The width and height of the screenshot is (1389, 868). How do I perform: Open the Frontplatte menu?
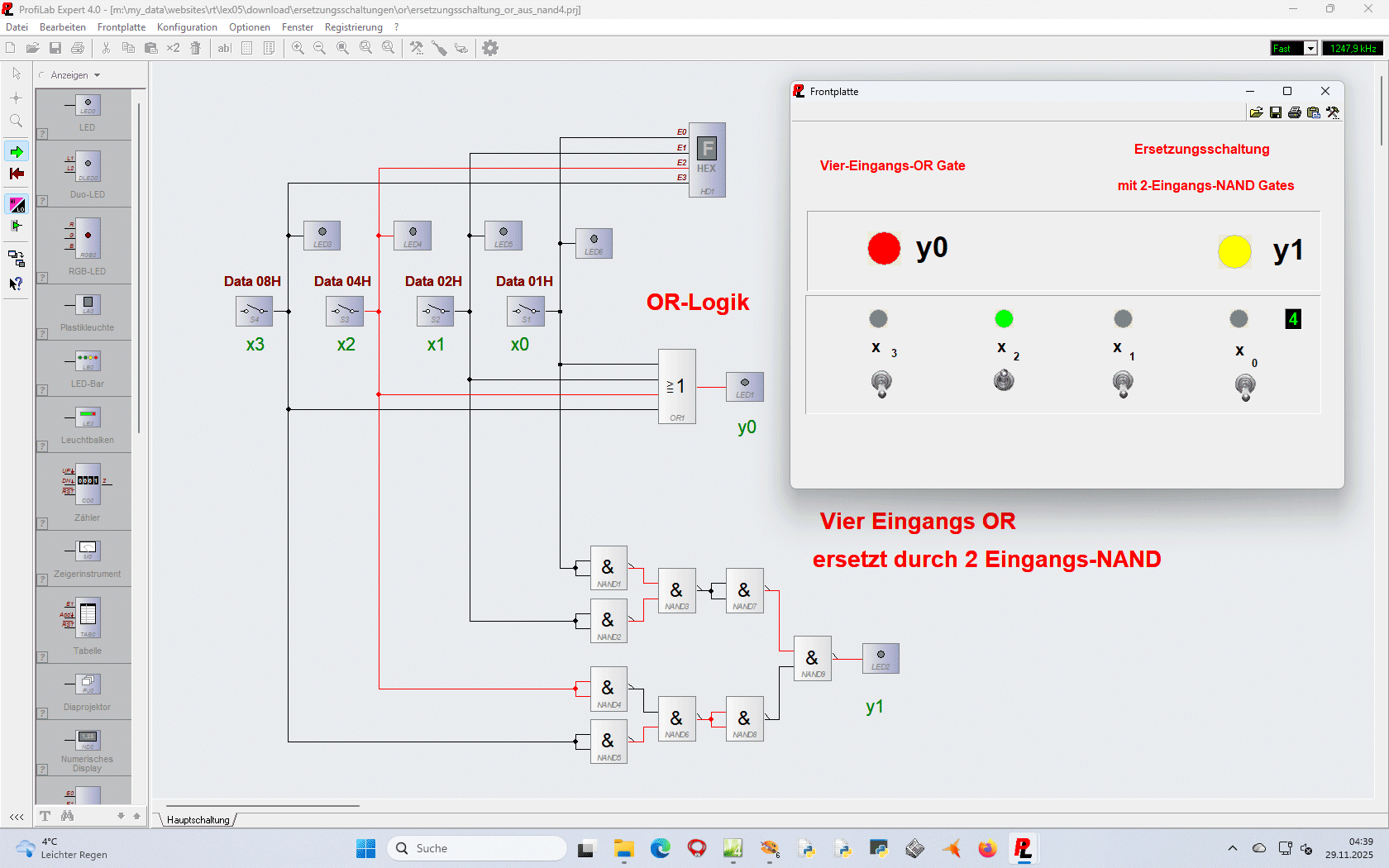pos(121,27)
